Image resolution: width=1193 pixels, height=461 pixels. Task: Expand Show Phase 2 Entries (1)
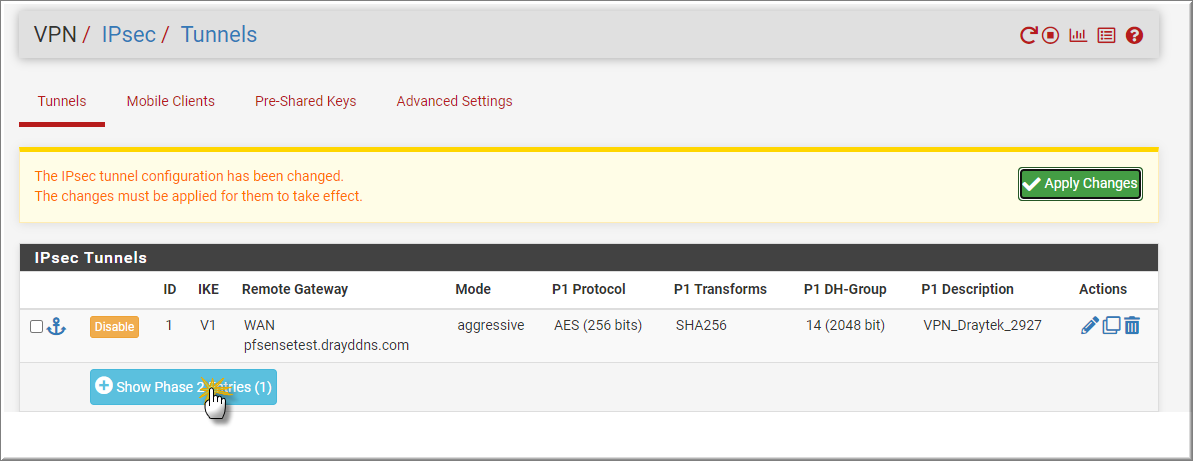183,387
